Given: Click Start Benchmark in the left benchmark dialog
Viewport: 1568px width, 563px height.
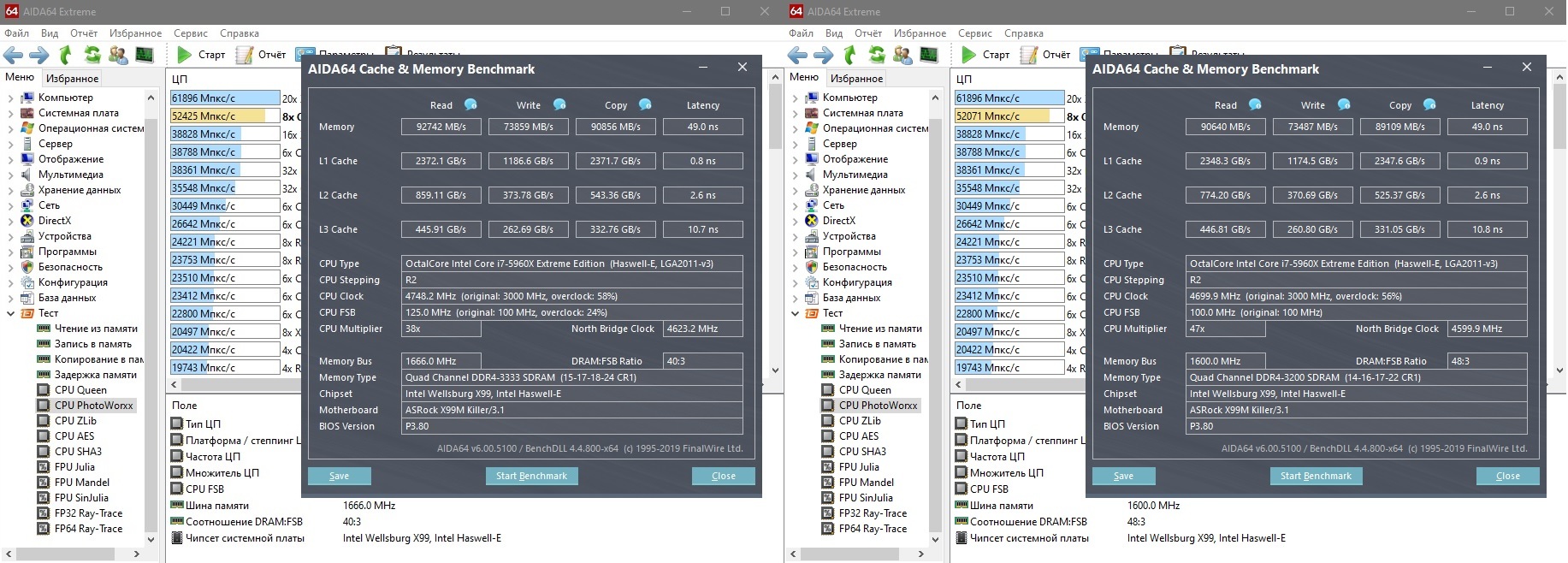Looking at the screenshot, I should pos(531,476).
